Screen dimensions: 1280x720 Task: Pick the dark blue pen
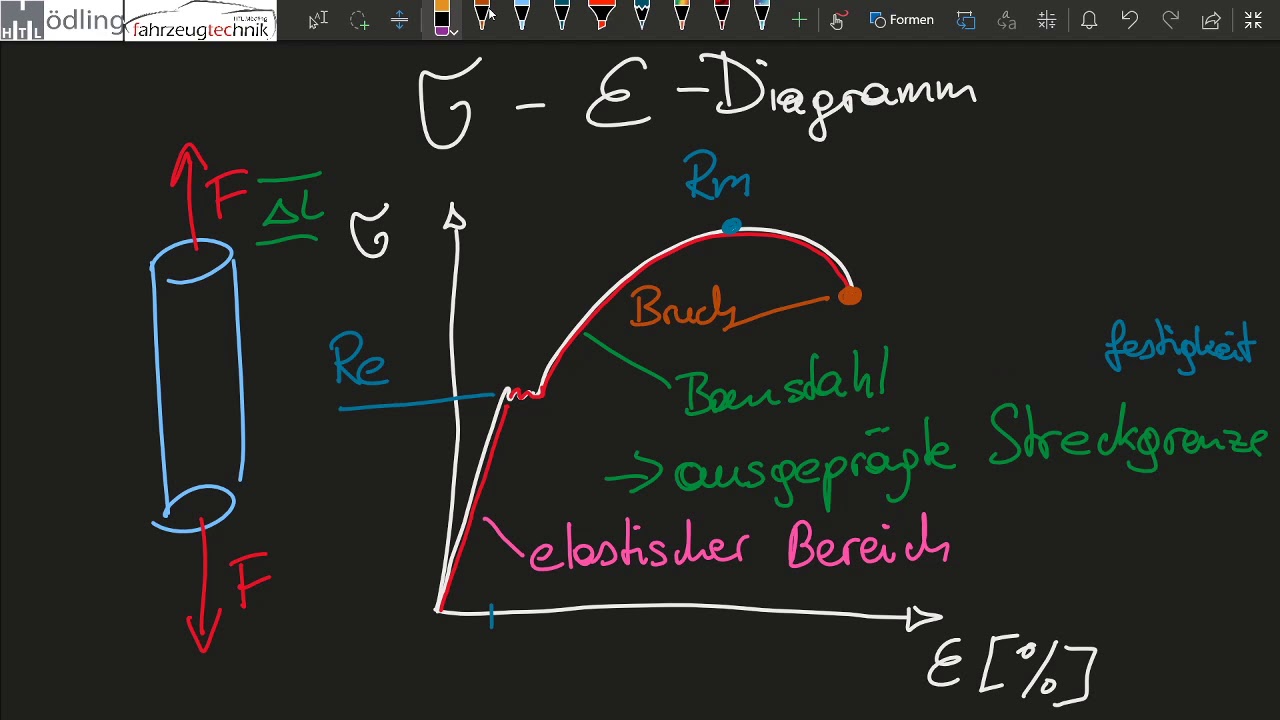(562, 16)
